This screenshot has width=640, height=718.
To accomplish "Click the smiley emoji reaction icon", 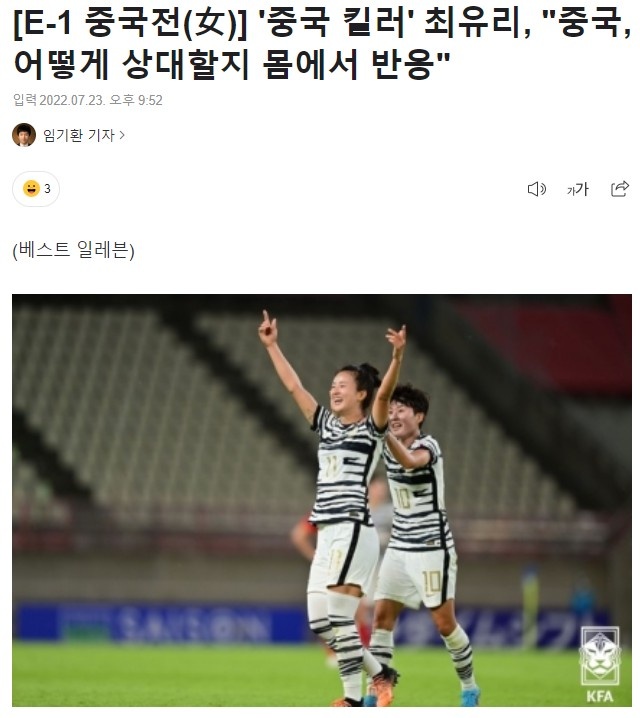I will (x=31, y=189).
